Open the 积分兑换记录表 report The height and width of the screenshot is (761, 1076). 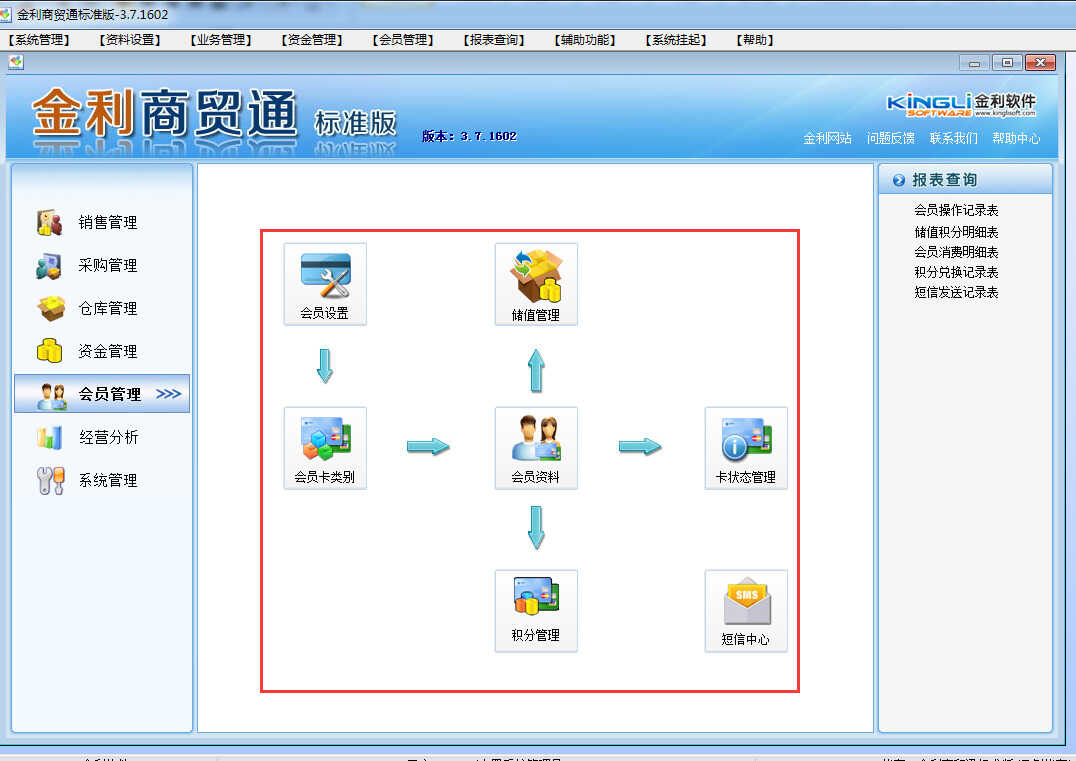click(x=956, y=272)
